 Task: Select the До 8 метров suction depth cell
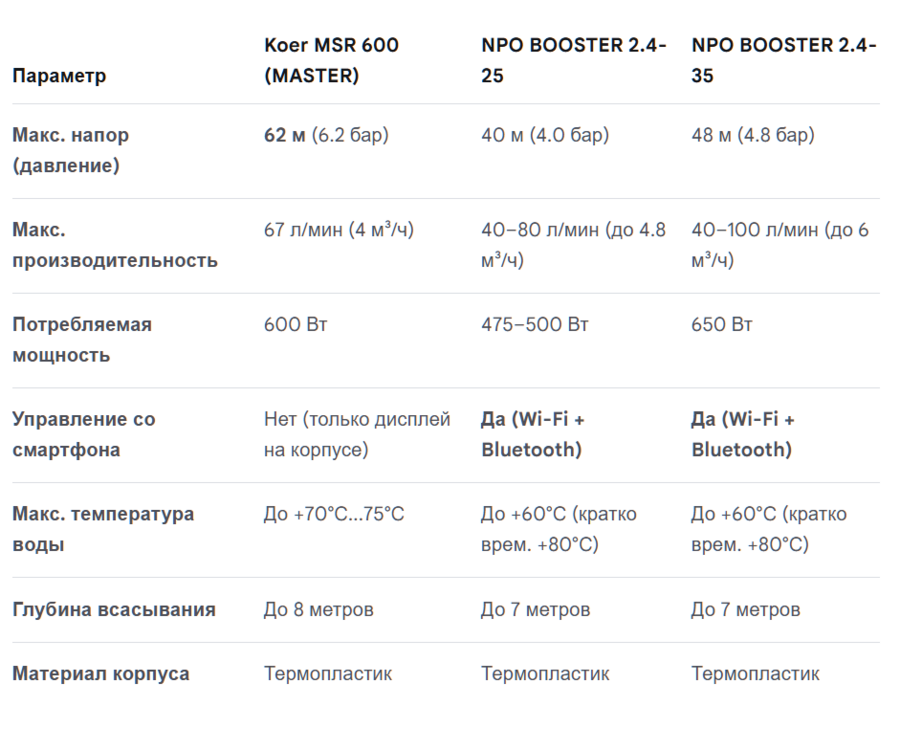[x=319, y=609]
